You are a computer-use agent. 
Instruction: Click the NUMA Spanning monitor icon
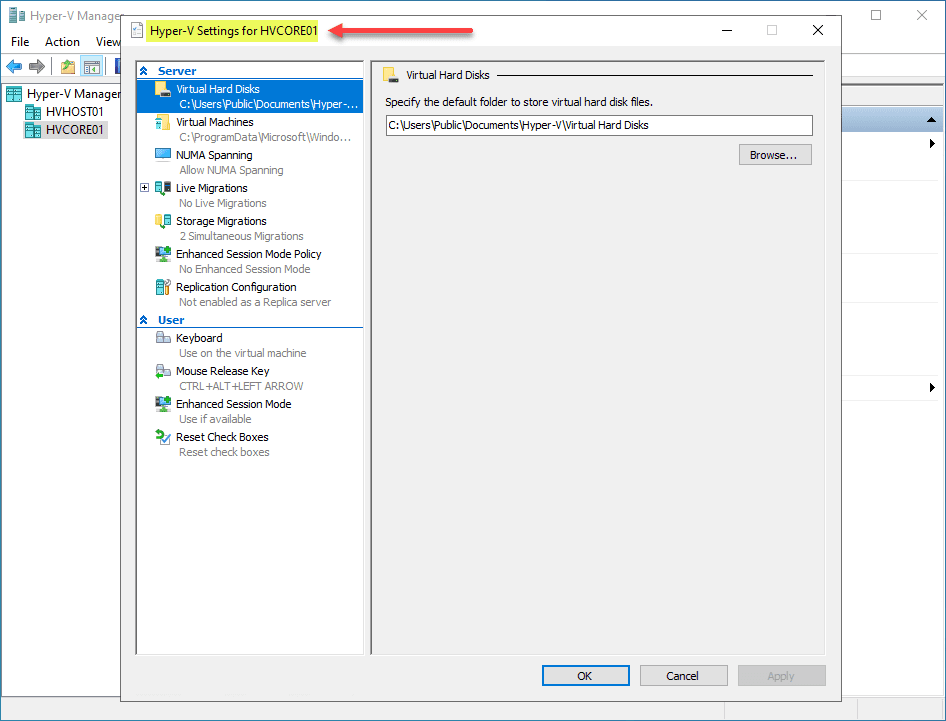162,155
